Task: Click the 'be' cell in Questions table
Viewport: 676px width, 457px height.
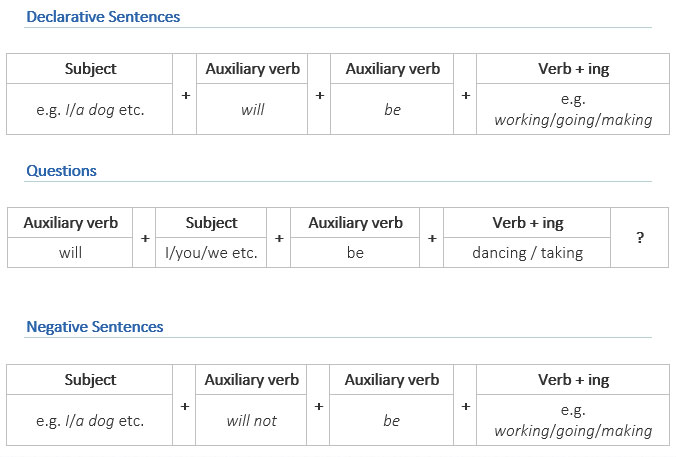Action: coord(355,253)
